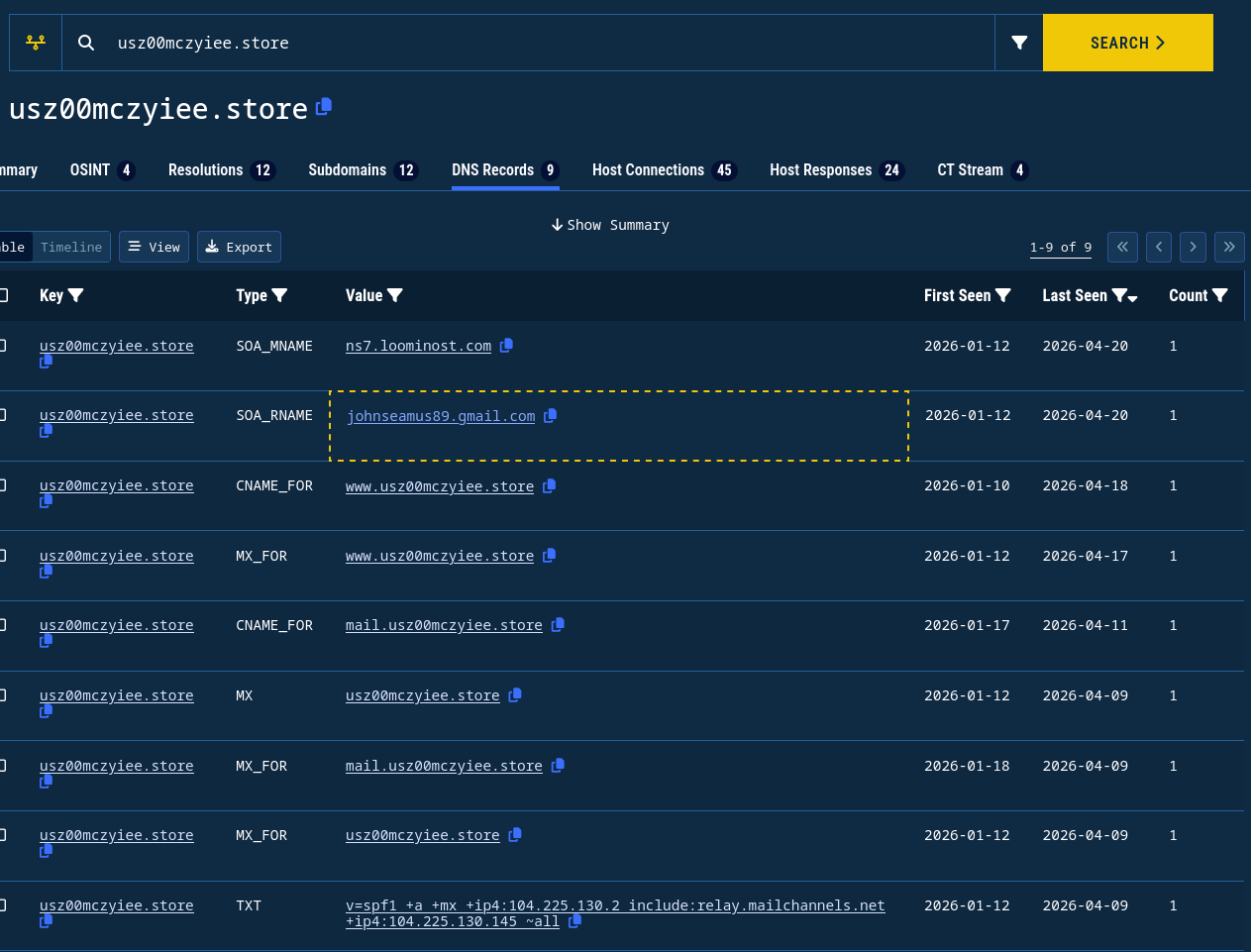Tick checkbox for TXT record row
The image size is (1251, 952).
[3, 905]
